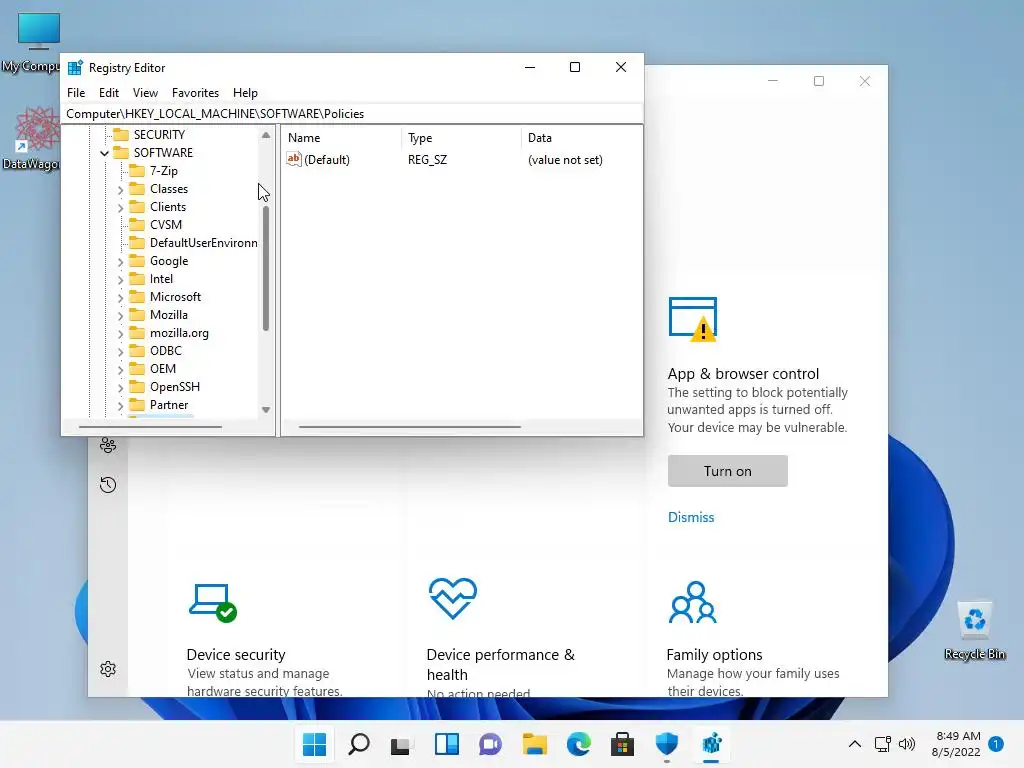The image size is (1024, 768).
Task: Select the DefaultUserEnvironment key
Action: point(203,243)
